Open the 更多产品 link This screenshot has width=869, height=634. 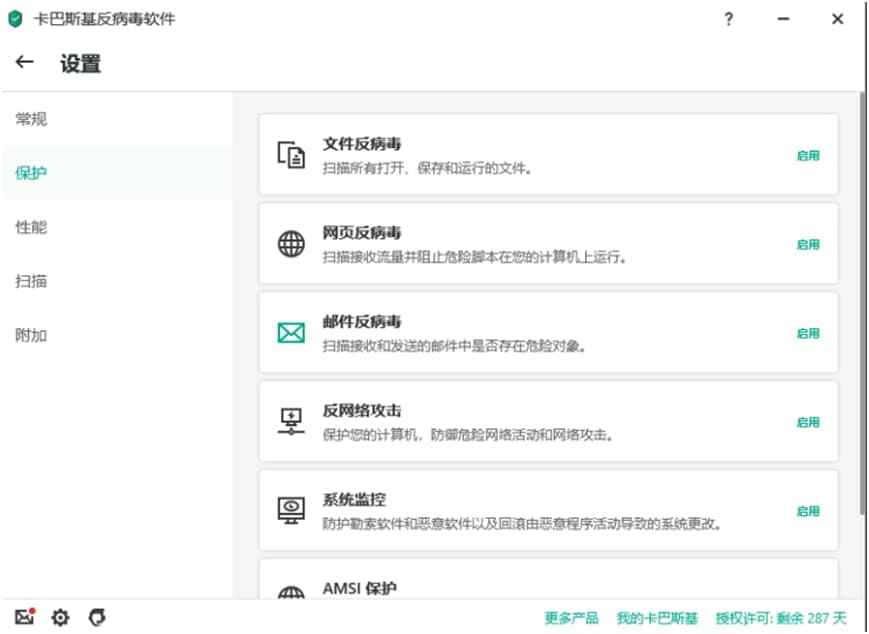[571, 618]
